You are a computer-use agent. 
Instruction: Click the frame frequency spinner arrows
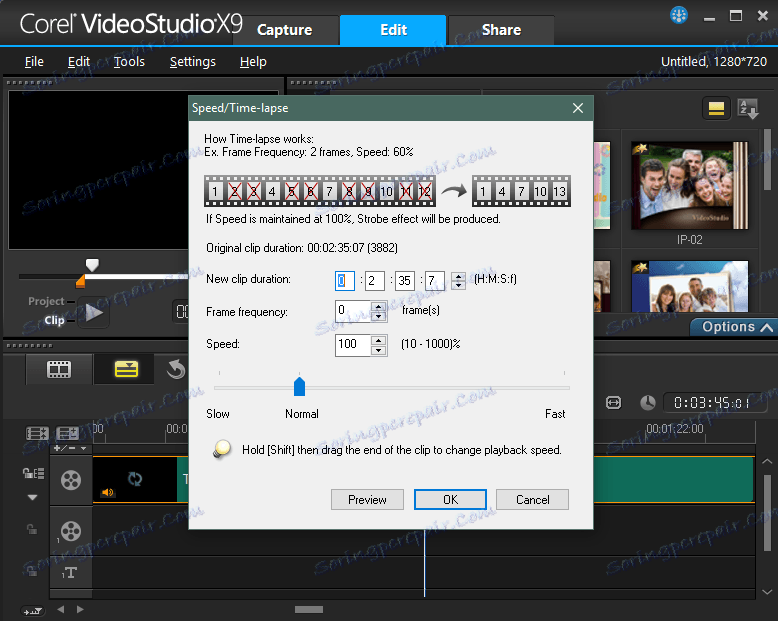(379, 311)
